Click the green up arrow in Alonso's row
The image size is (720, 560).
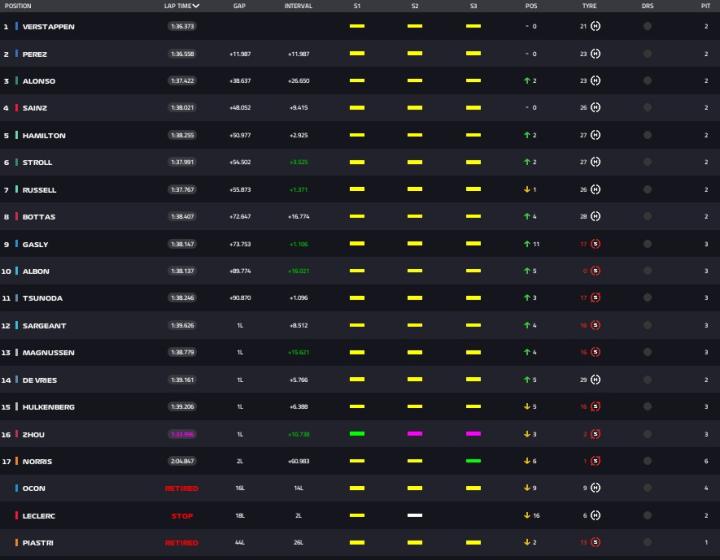[526, 81]
